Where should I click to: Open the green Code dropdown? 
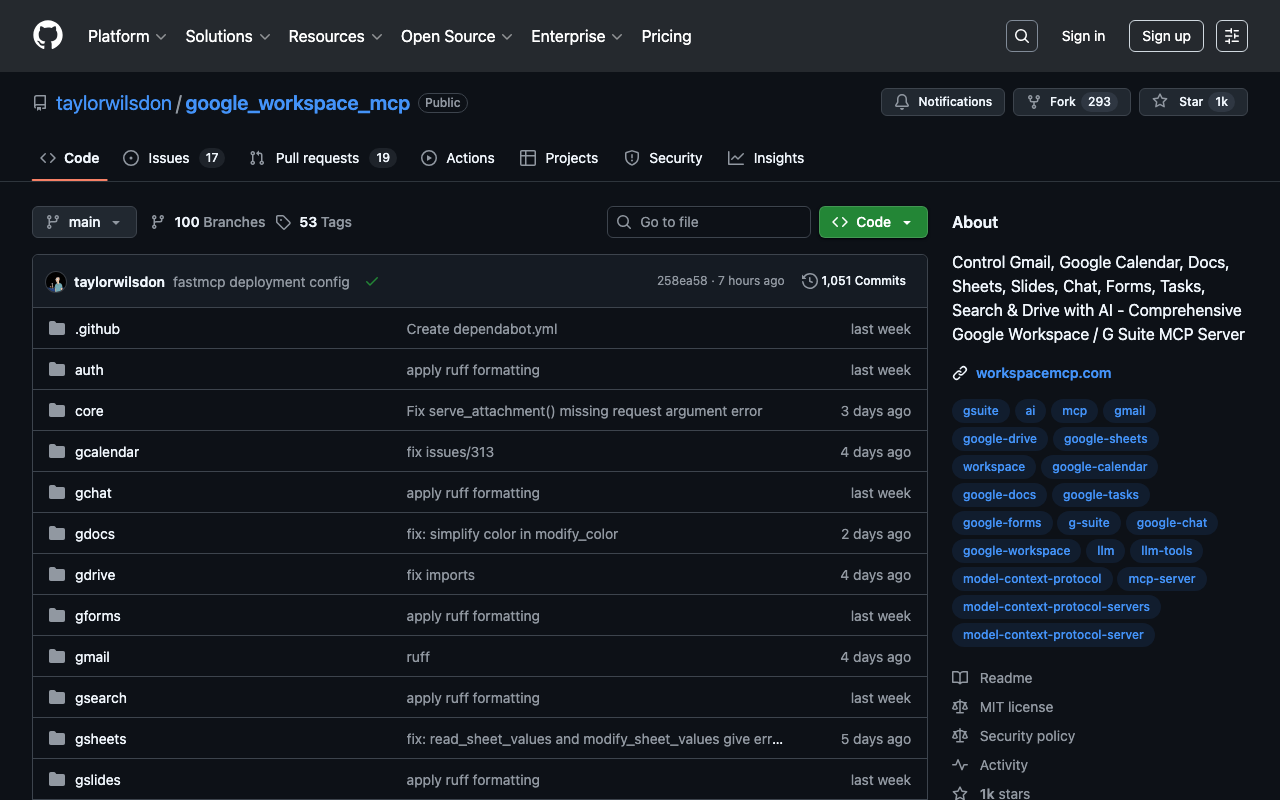(x=872, y=222)
